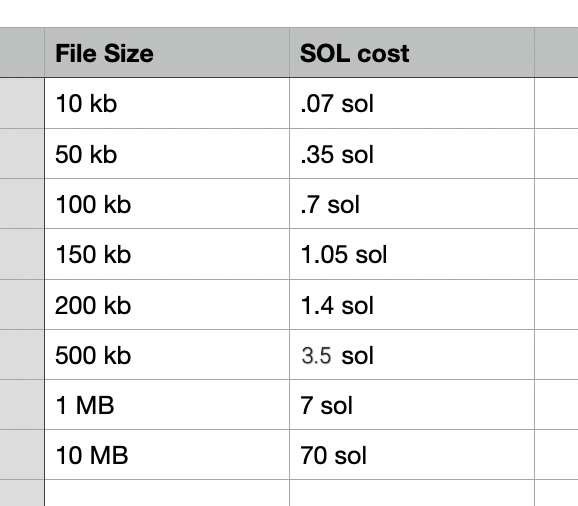Select the 1.05 sol cell
This screenshot has width=578, height=506.
pos(412,254)
